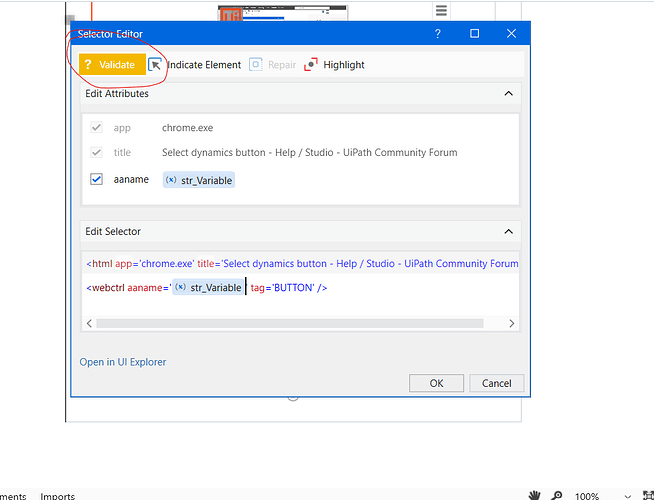The height and width of the screenshot is (500, 654).
Task: Uncheck the aaname attribute checkbox
Action: tap(96, 179)
